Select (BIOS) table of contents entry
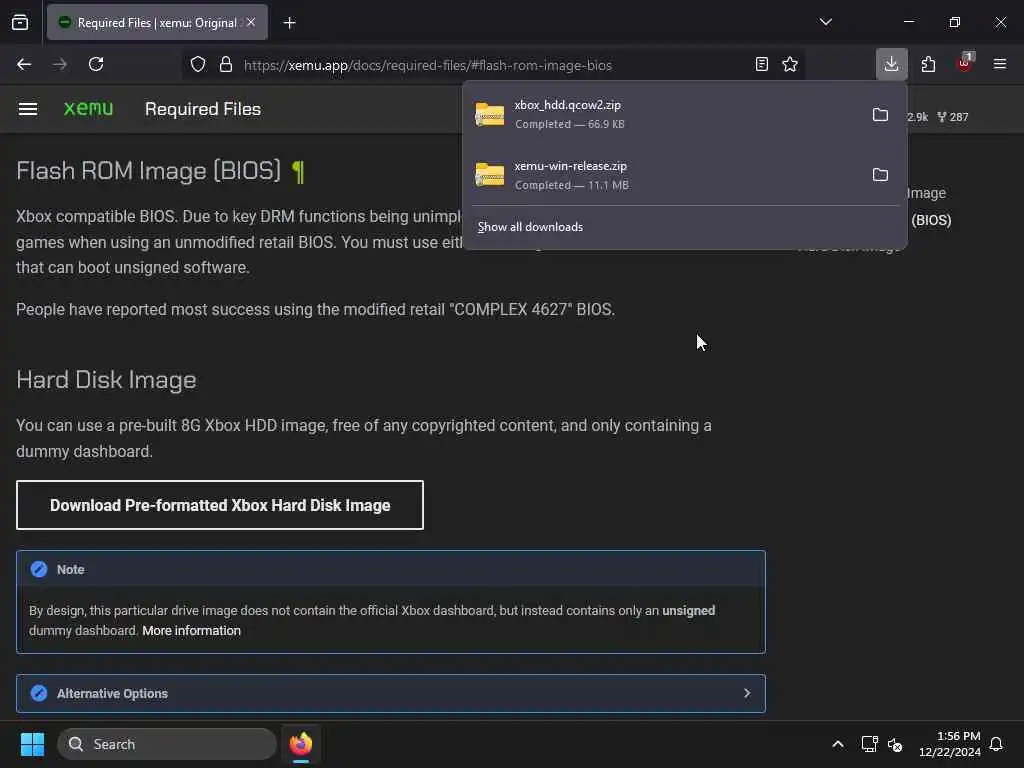 click(931, 220)
